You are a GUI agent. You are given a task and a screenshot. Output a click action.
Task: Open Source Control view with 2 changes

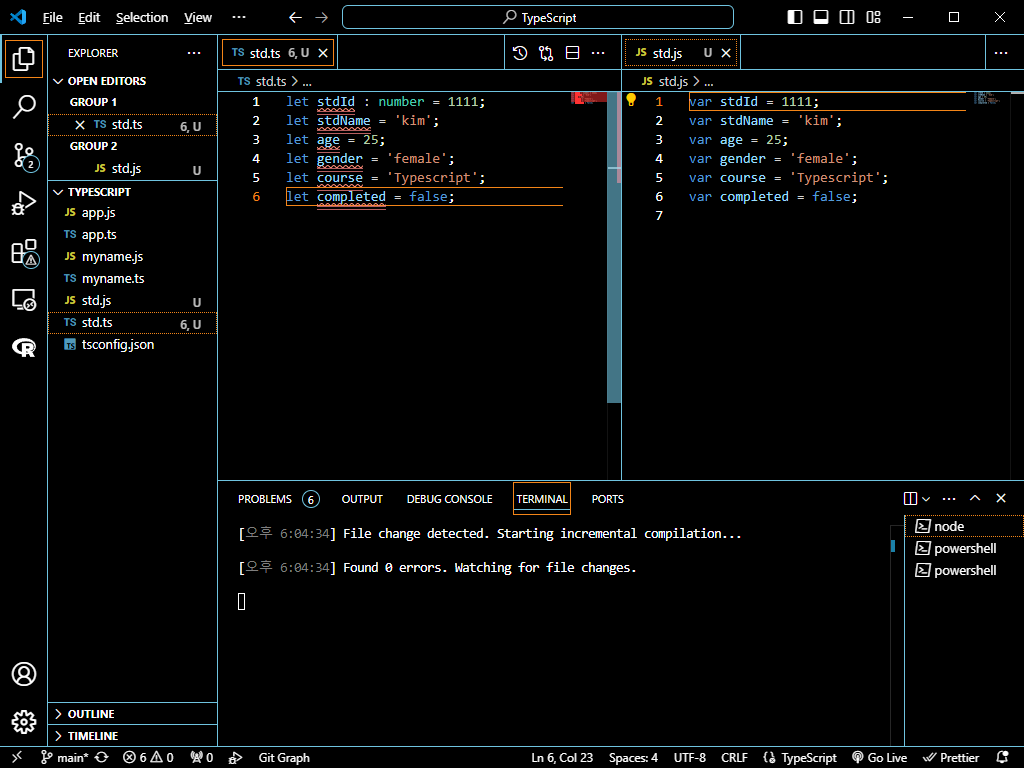point(24,156)
